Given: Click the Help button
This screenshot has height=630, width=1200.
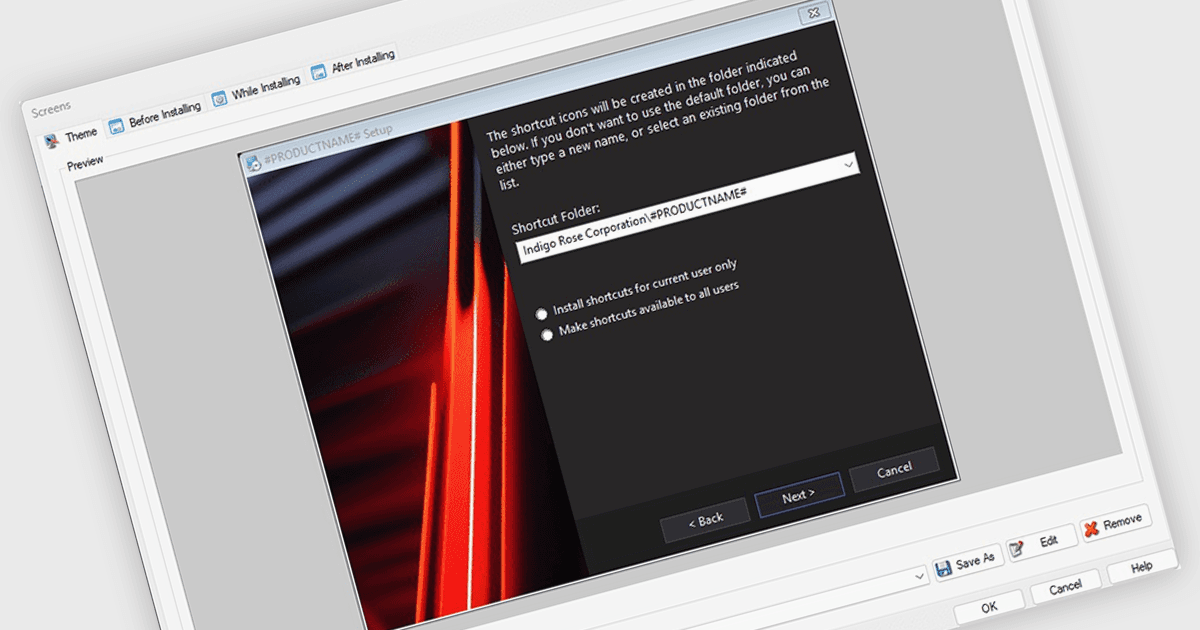Looking at the screenshot, I should coord(1141,566).
